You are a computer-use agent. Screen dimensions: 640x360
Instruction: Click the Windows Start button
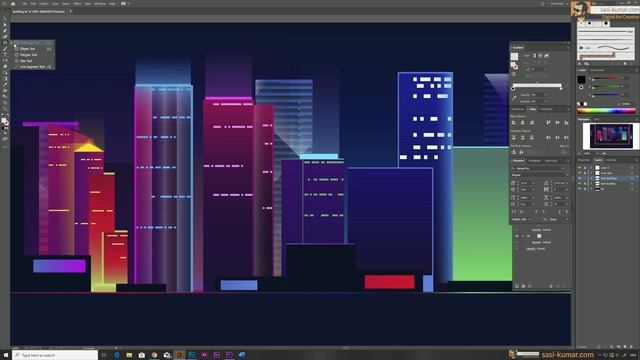tap(6, 355)
